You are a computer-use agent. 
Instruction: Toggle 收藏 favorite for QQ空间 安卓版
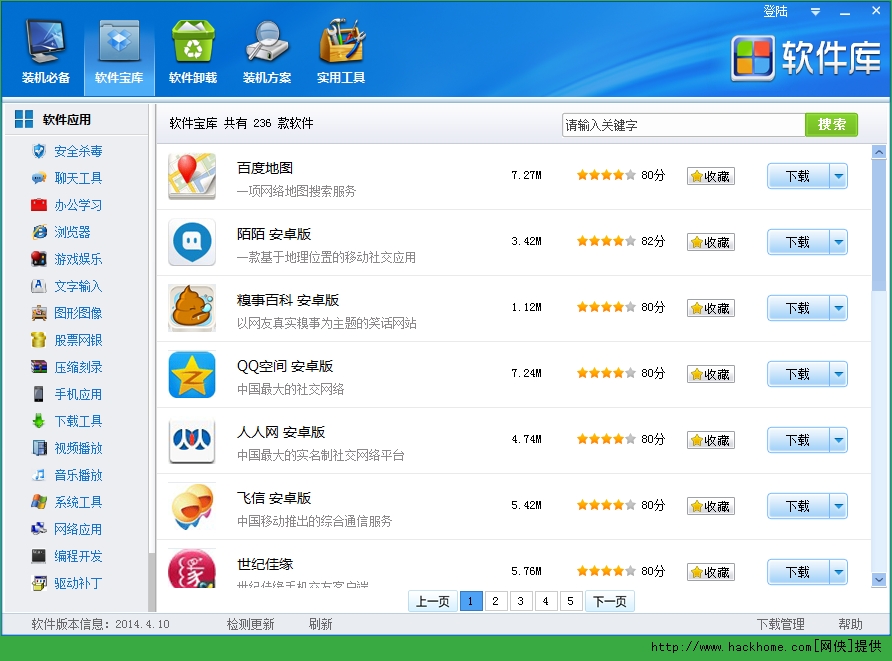pos(710,374)
